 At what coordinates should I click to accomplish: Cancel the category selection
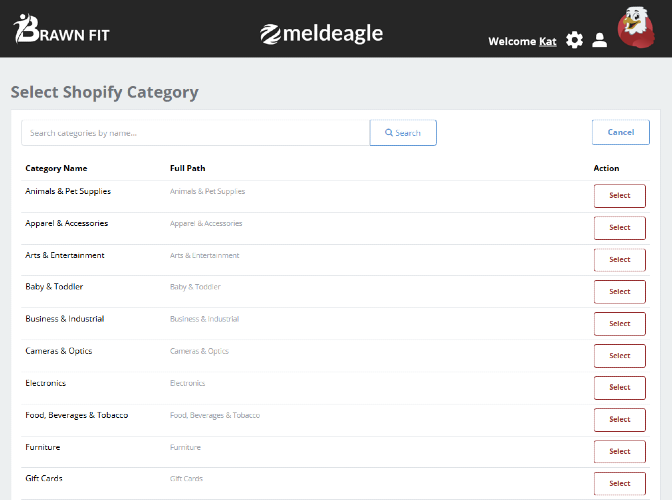point(621,132)
